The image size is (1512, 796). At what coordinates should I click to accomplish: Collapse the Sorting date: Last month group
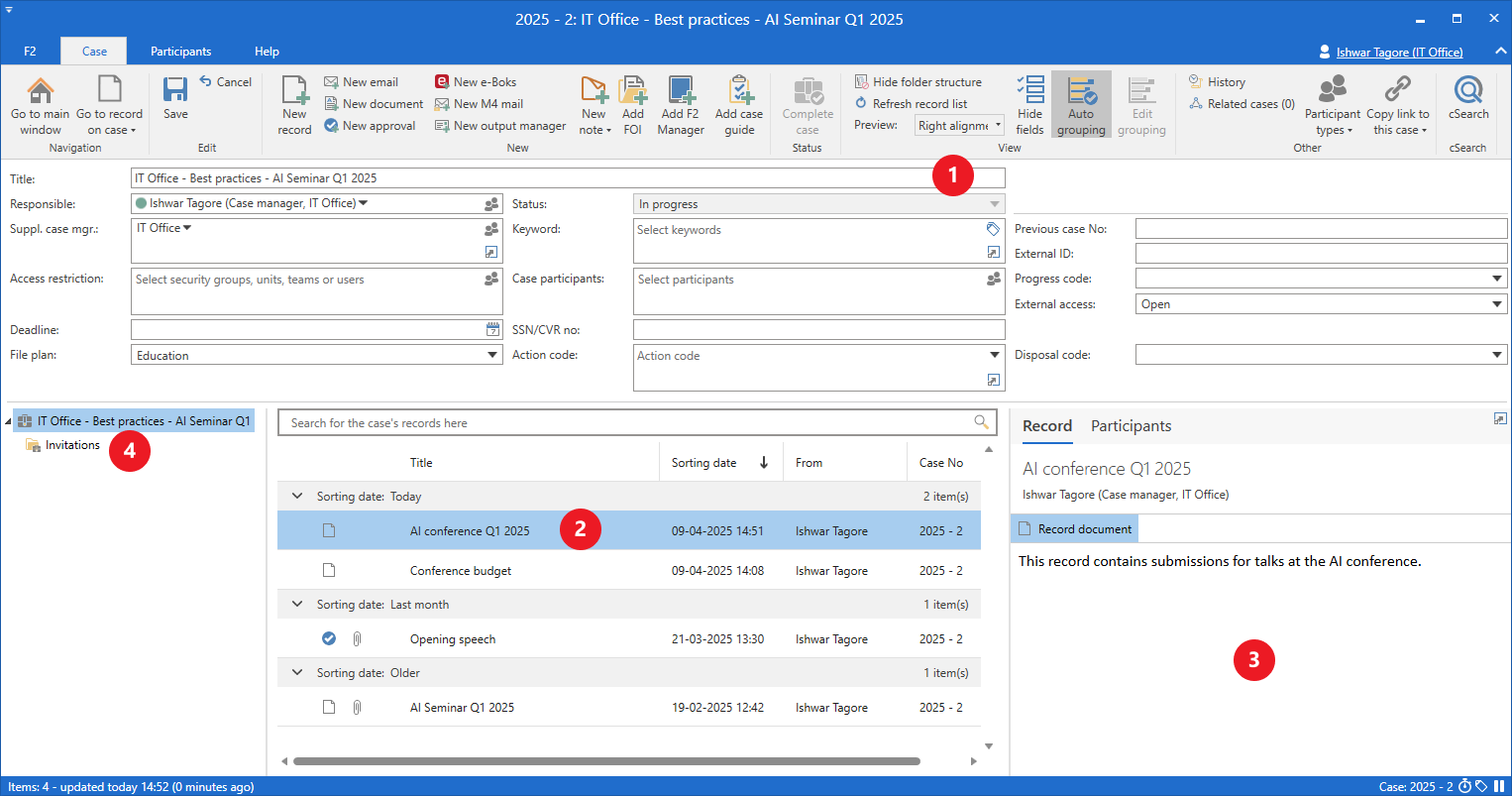pos(297,605)
